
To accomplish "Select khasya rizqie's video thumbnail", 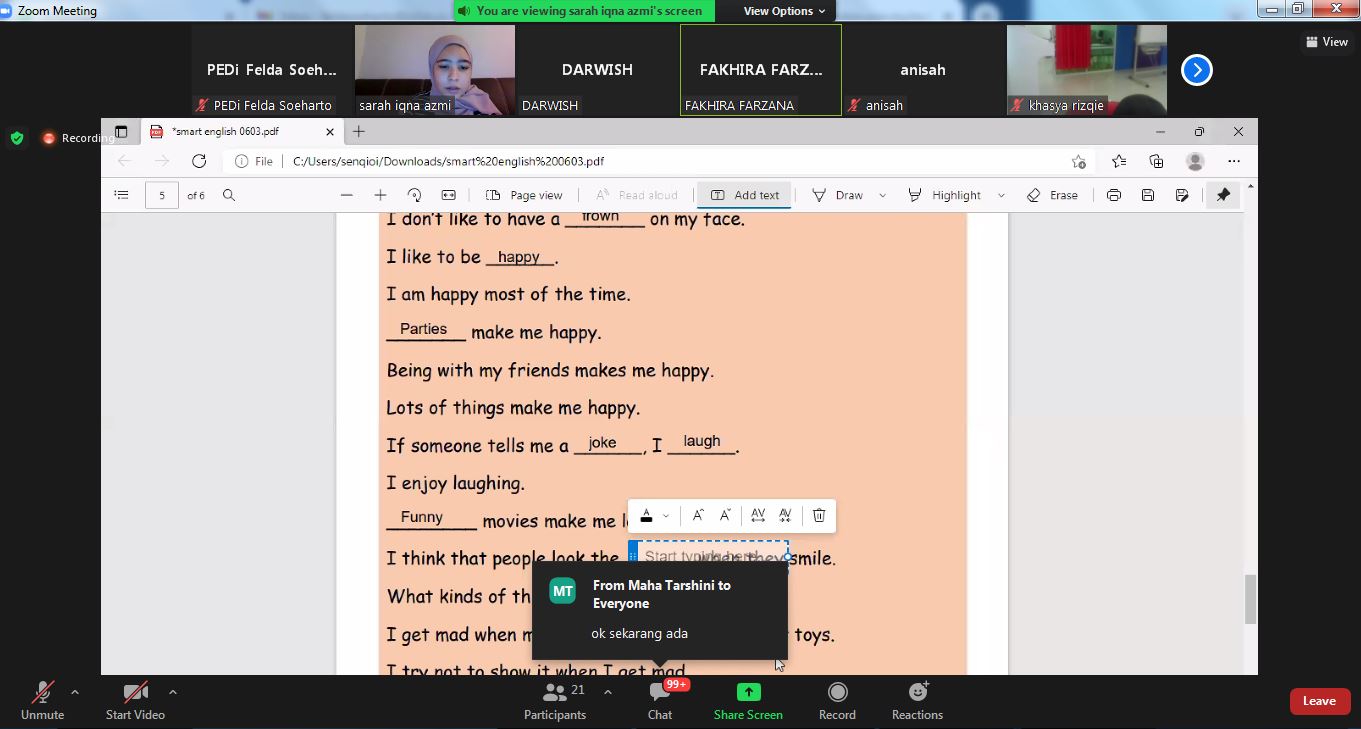I will coord(1087,70).
